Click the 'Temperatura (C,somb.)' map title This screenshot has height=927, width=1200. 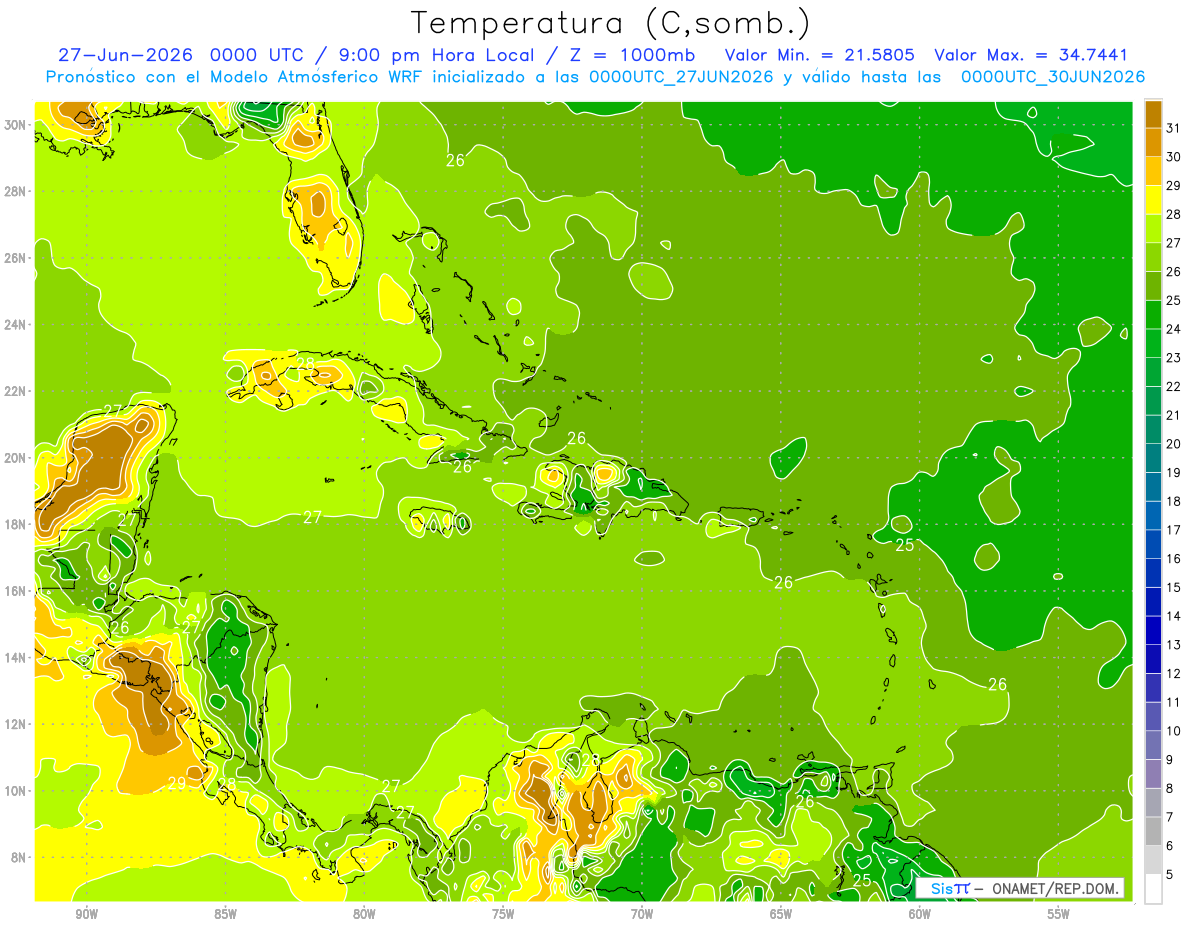pyautogui.click(x=611, y=23)
